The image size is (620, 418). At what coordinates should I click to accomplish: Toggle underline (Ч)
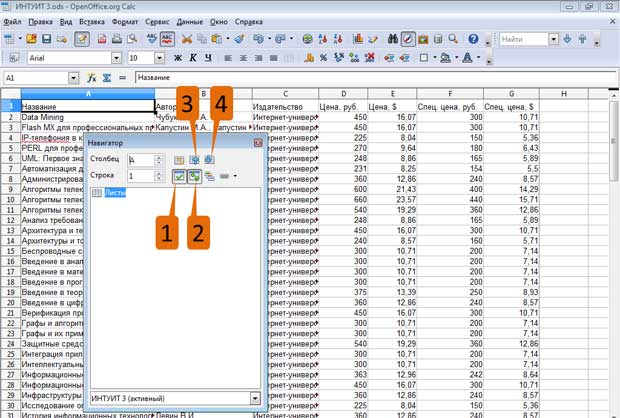coord(208,58)
